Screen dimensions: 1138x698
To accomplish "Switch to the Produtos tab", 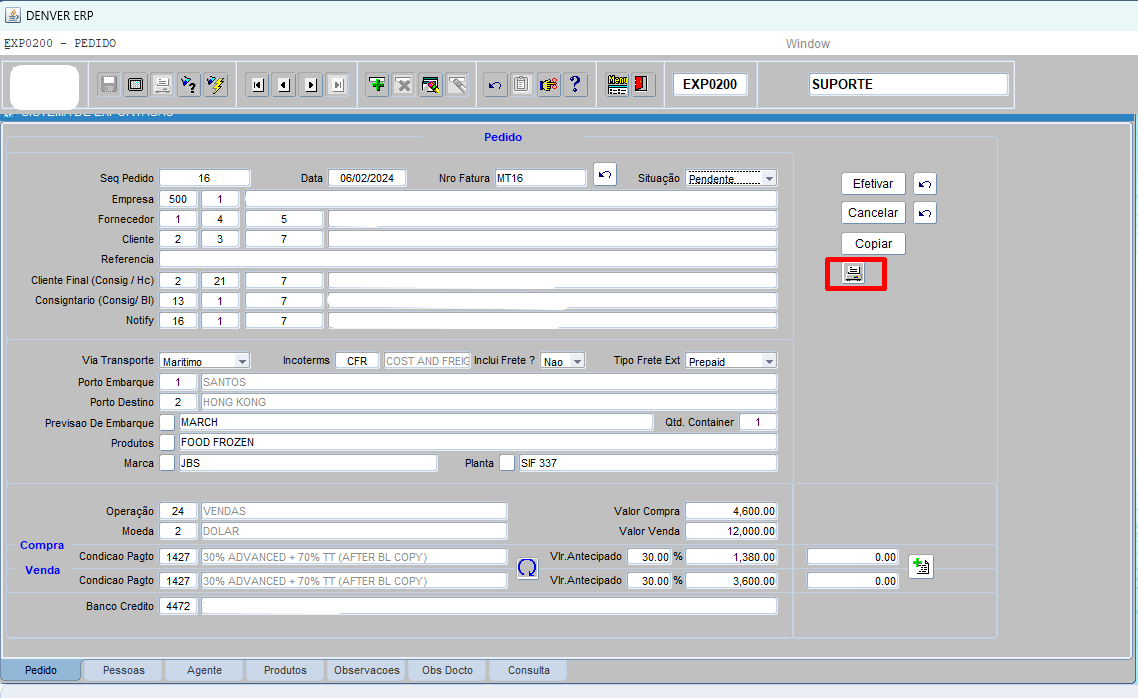I will [285, 670].
